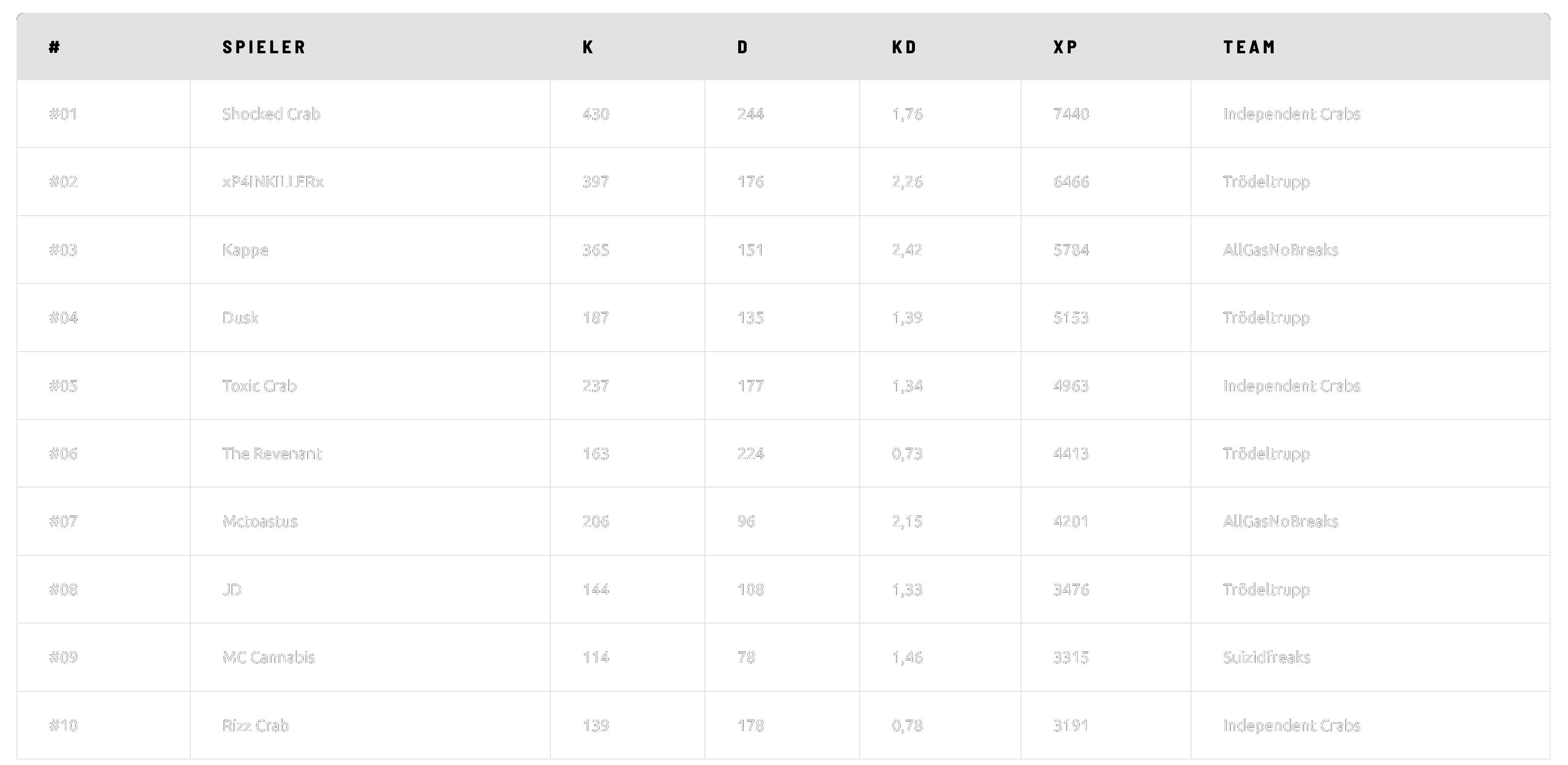This screenshot has width=1568, height=765.
Task: Click team Suizidfreaks
Action: coord(1267,657)
